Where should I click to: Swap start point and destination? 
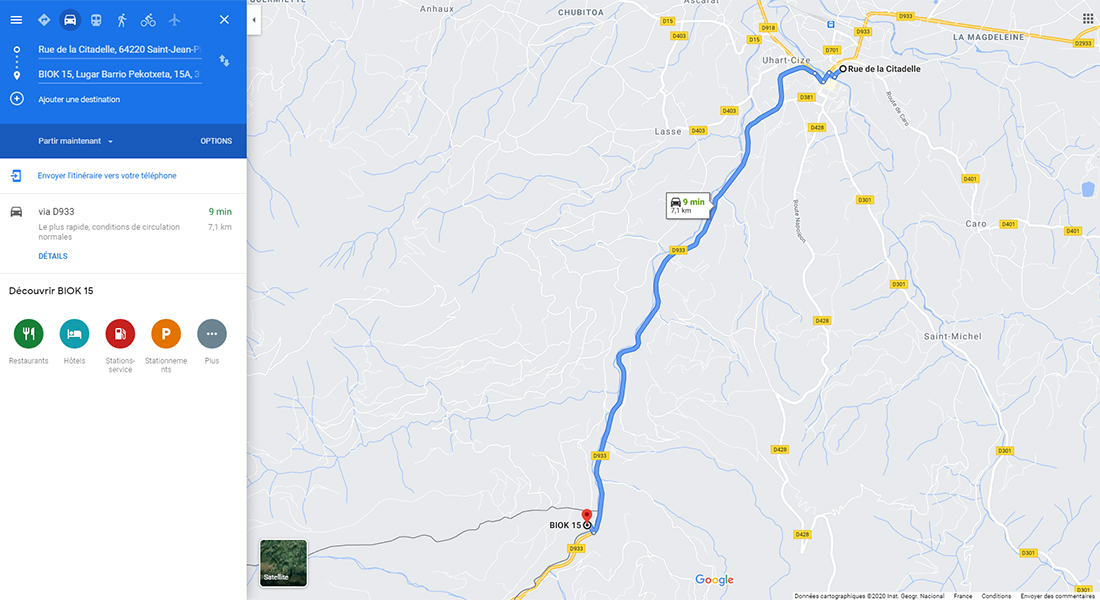pyautogui.click(x=224, y=61)
